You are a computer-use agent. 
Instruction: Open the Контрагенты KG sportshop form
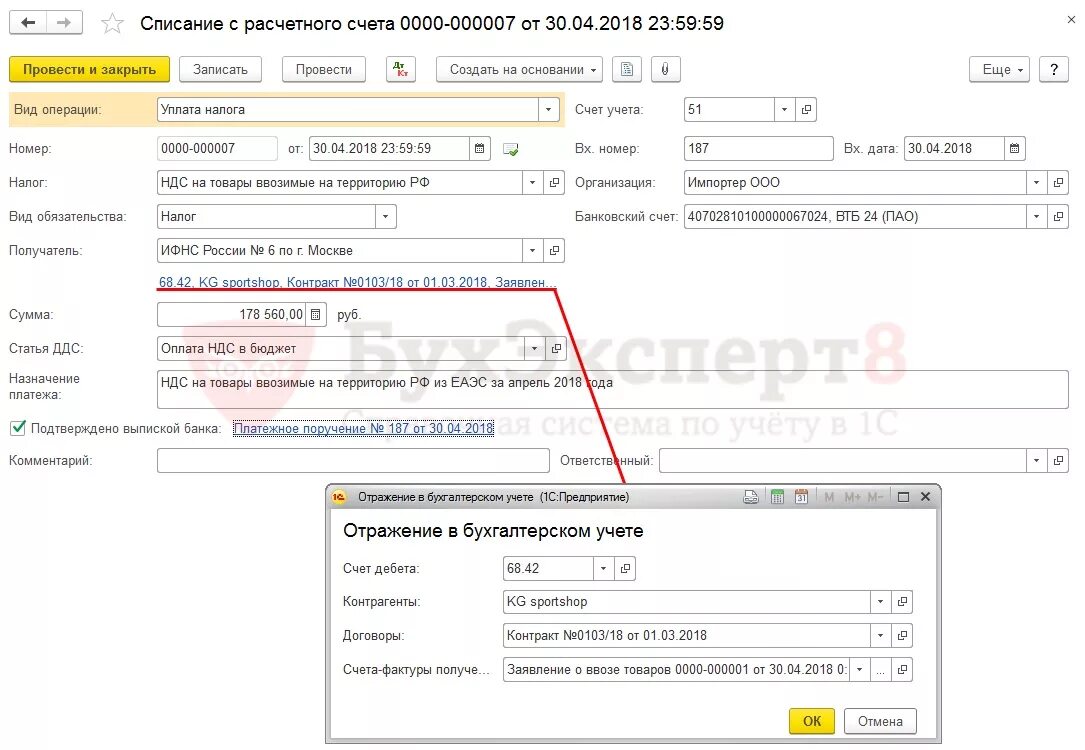coord(902,601)
